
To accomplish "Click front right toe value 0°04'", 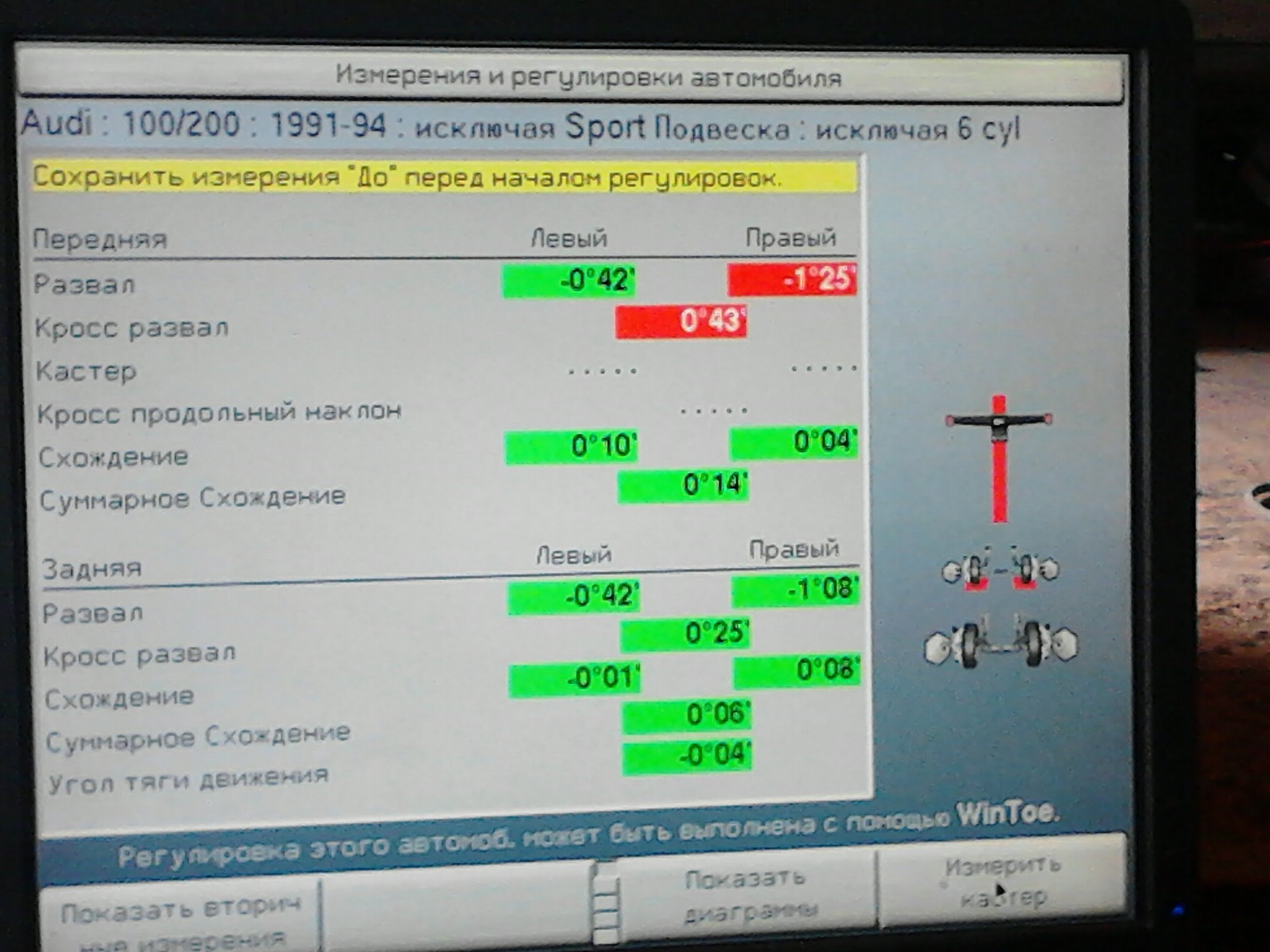I will [794, 442].
